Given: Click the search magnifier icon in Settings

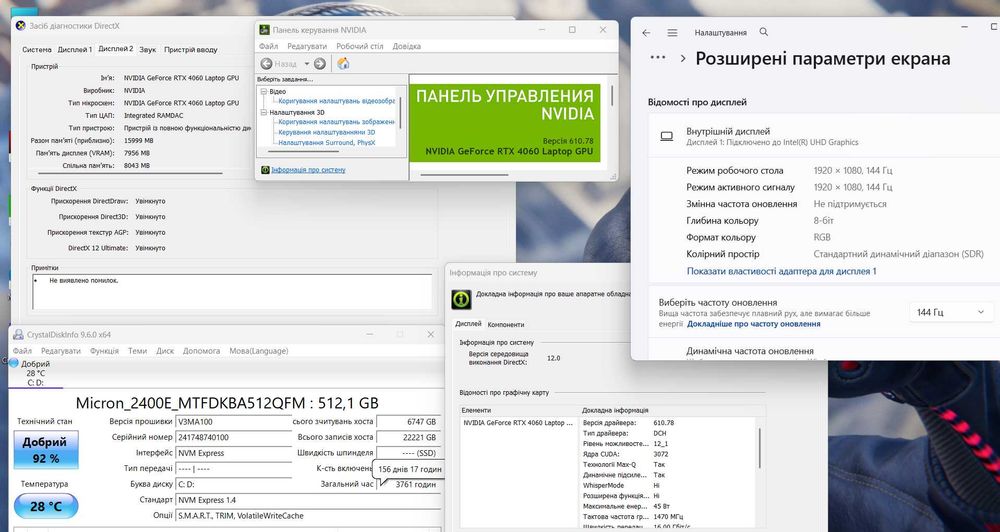Looking at the screenshot, I should [x=764, y=32].
